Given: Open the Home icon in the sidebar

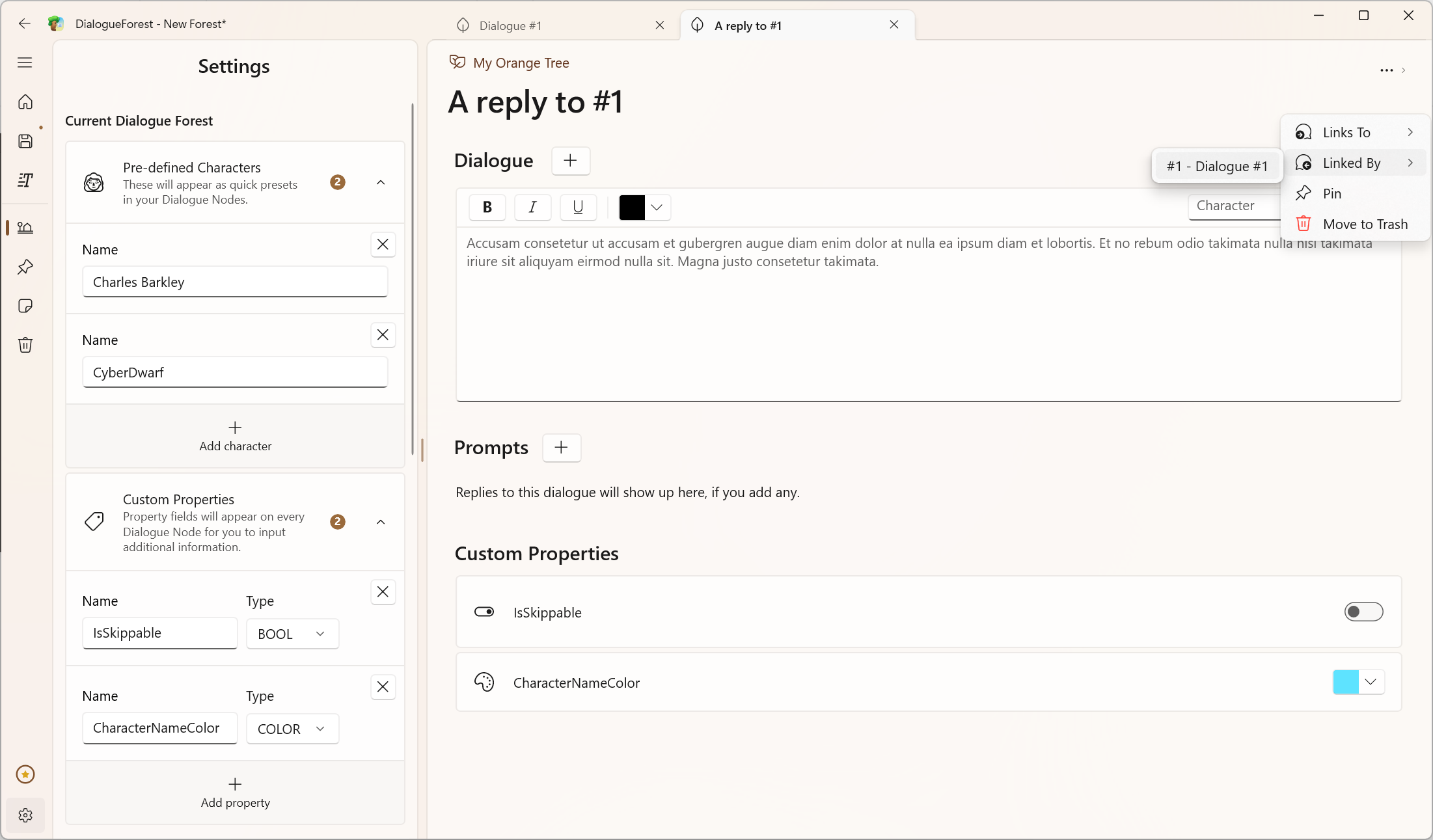Looking at the screenshot, I should [x=25, y=102].
